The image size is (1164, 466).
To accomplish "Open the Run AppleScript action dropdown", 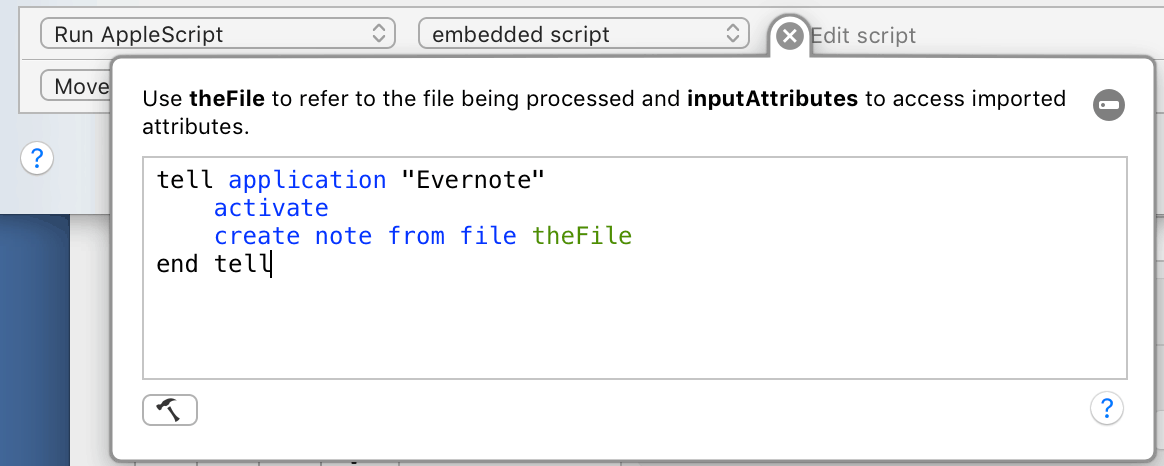I will [x=218, y=34].
